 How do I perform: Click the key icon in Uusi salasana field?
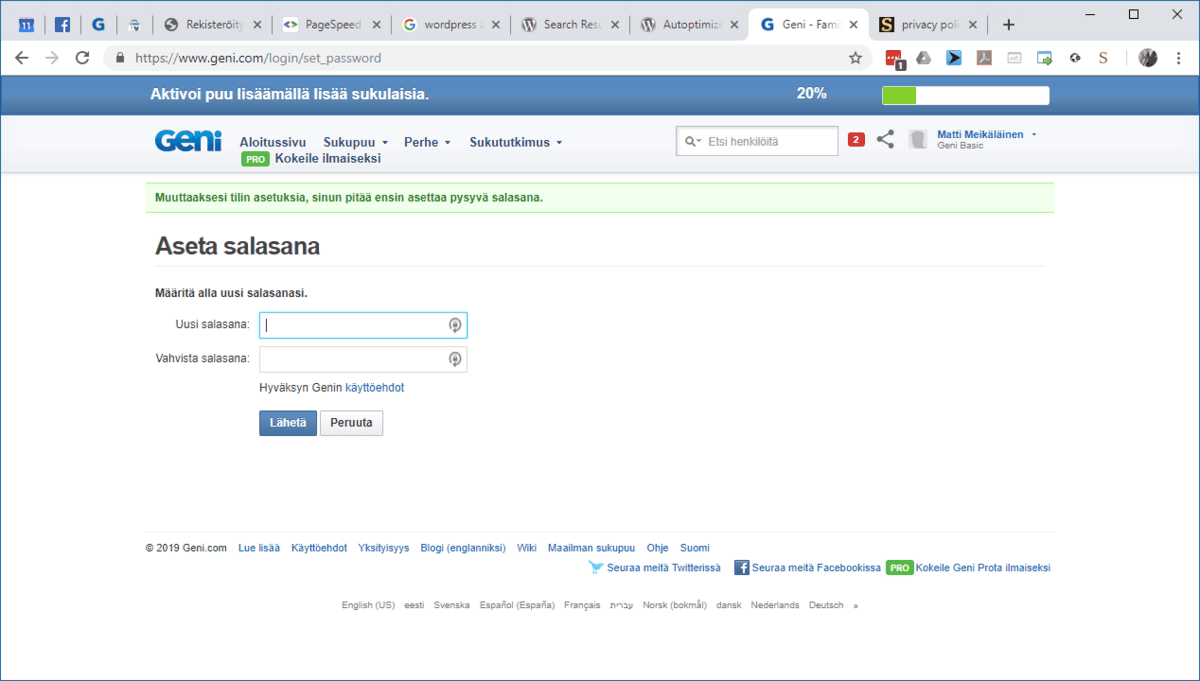click(x=454, y=325)
